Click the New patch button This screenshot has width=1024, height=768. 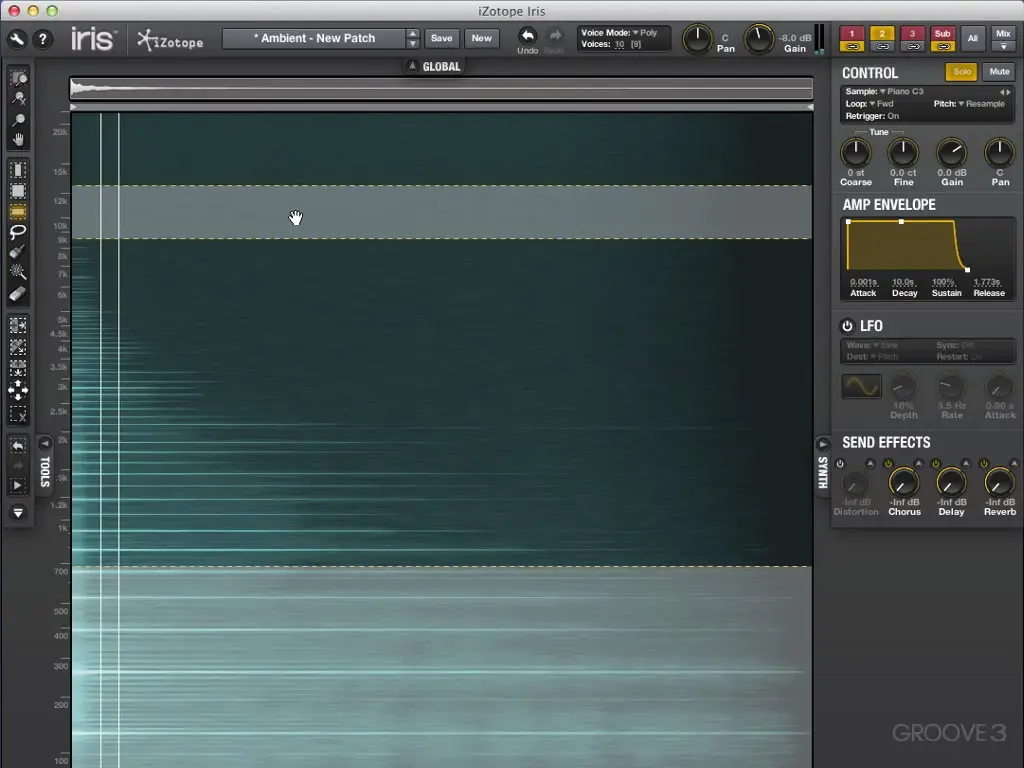(x=481, y=39)
